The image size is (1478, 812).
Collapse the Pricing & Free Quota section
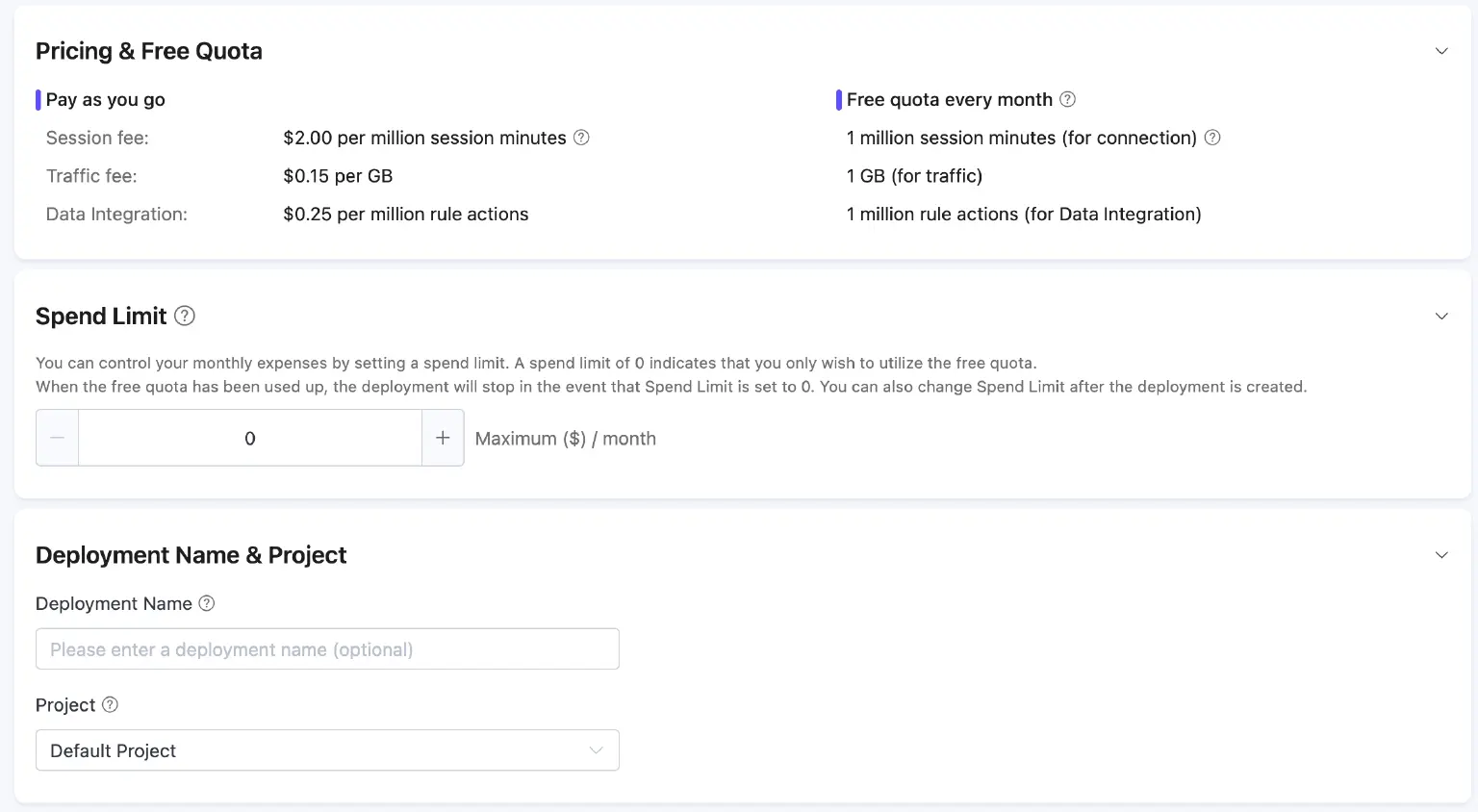(1440, 51)
